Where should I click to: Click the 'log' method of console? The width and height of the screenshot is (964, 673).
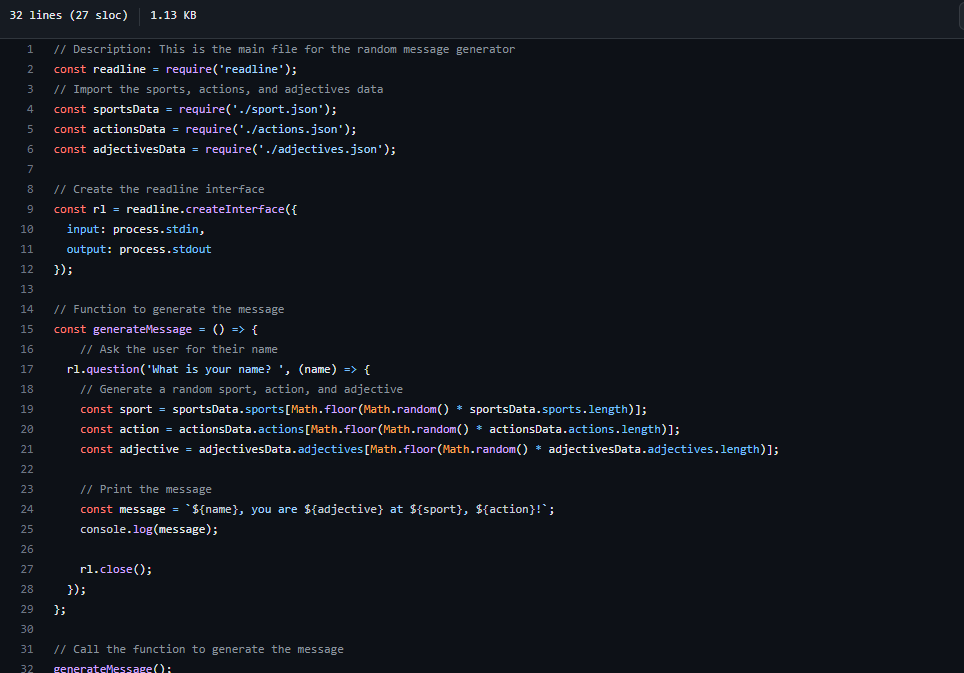143,529
